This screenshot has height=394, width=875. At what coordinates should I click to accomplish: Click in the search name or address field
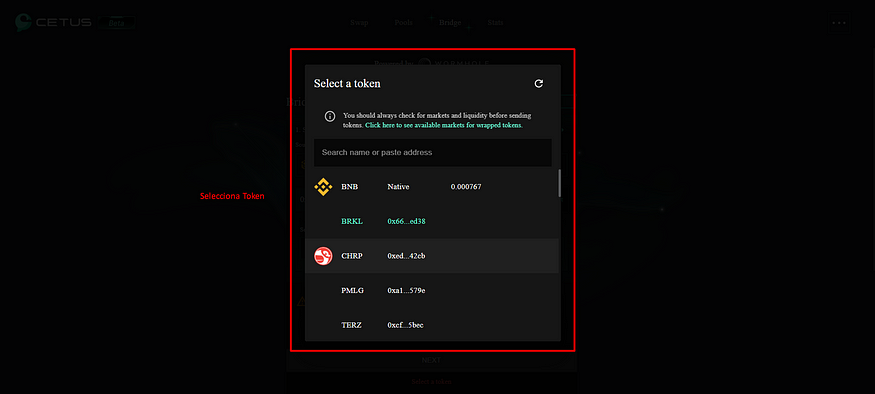click(x=432, y=152)
